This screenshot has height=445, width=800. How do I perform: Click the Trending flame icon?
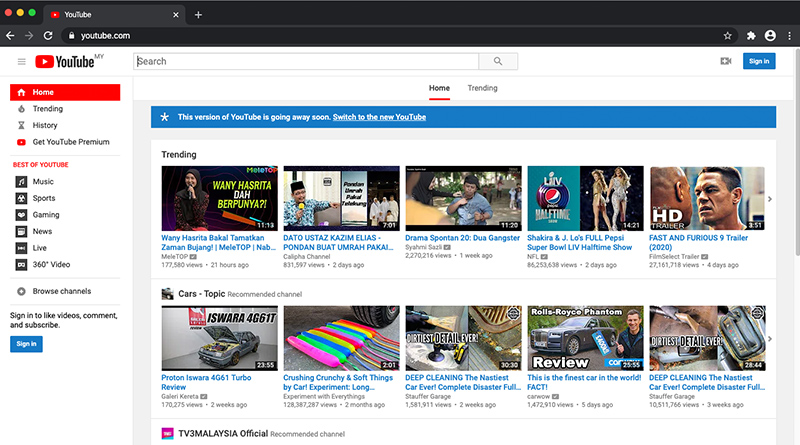(21, 109)
